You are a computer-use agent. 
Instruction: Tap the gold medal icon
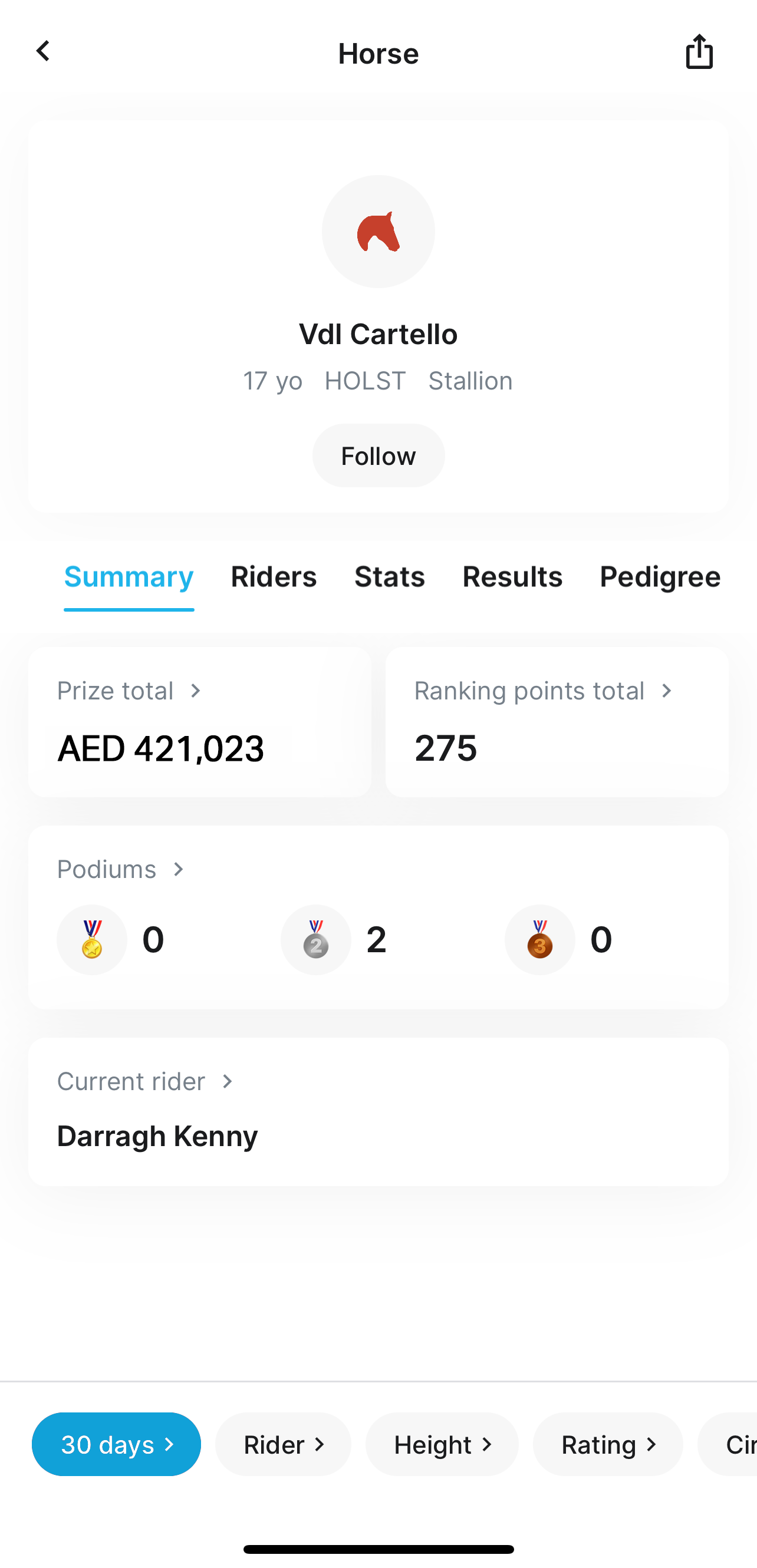92,939
